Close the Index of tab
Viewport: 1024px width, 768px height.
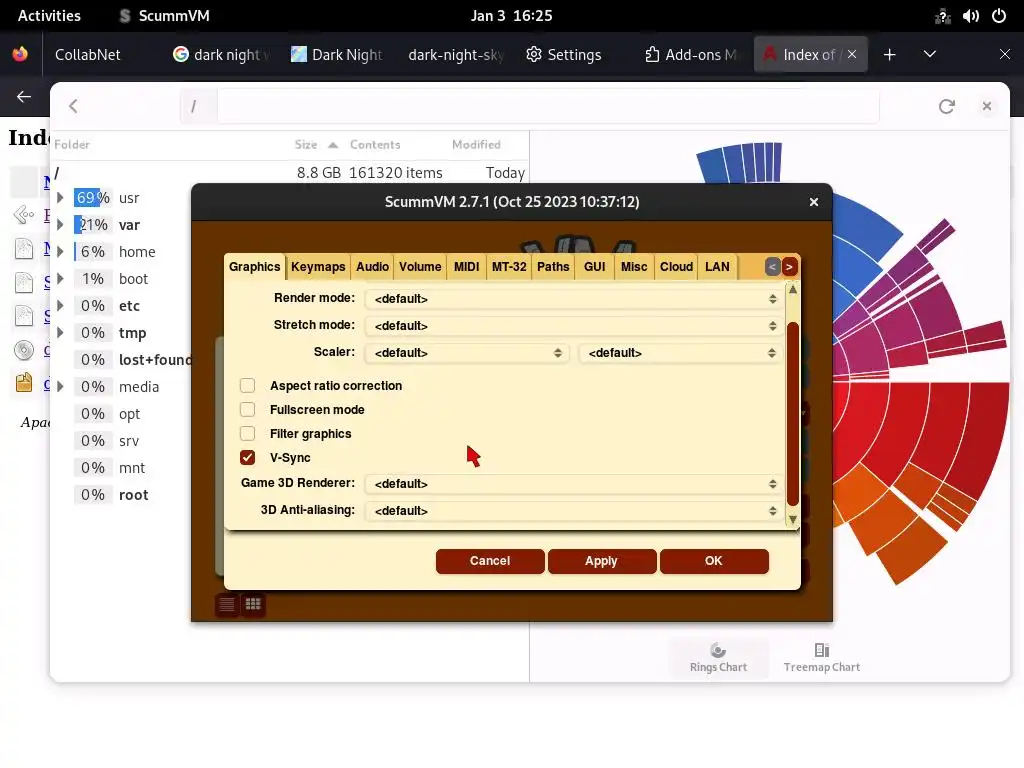(852, 54)
